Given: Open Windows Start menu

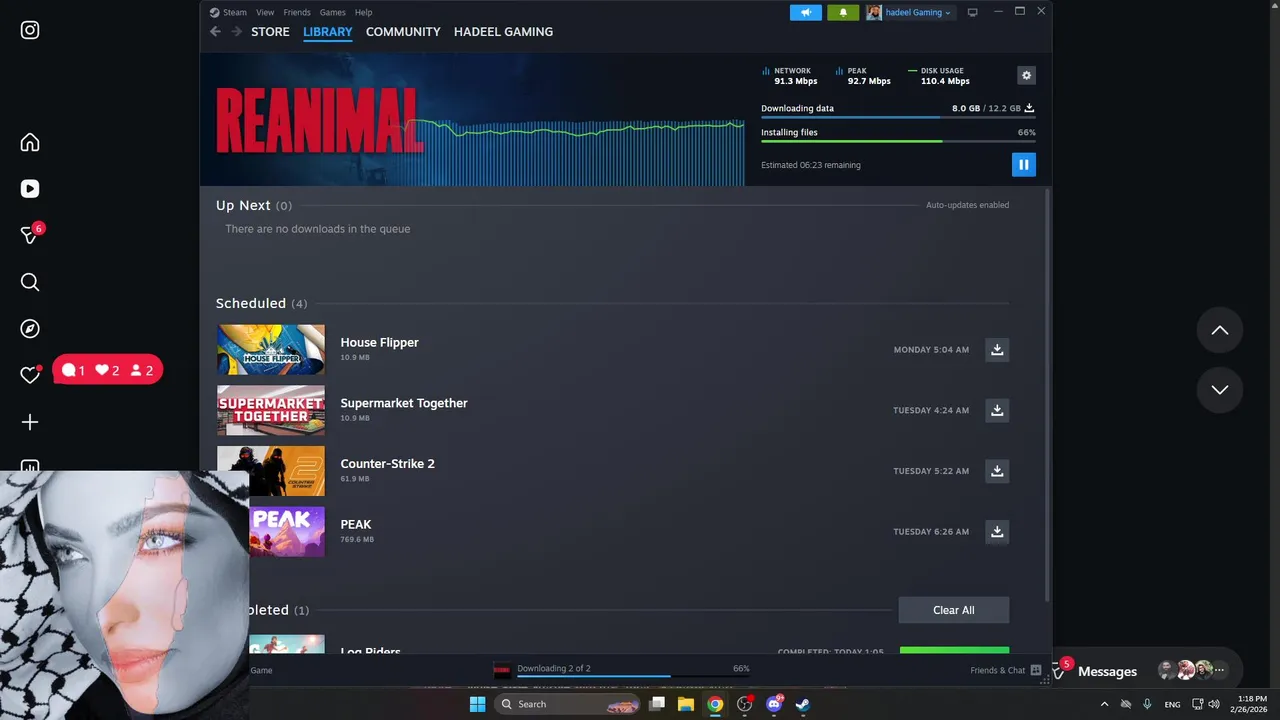Looking at the screenshot, I should 478,704.
